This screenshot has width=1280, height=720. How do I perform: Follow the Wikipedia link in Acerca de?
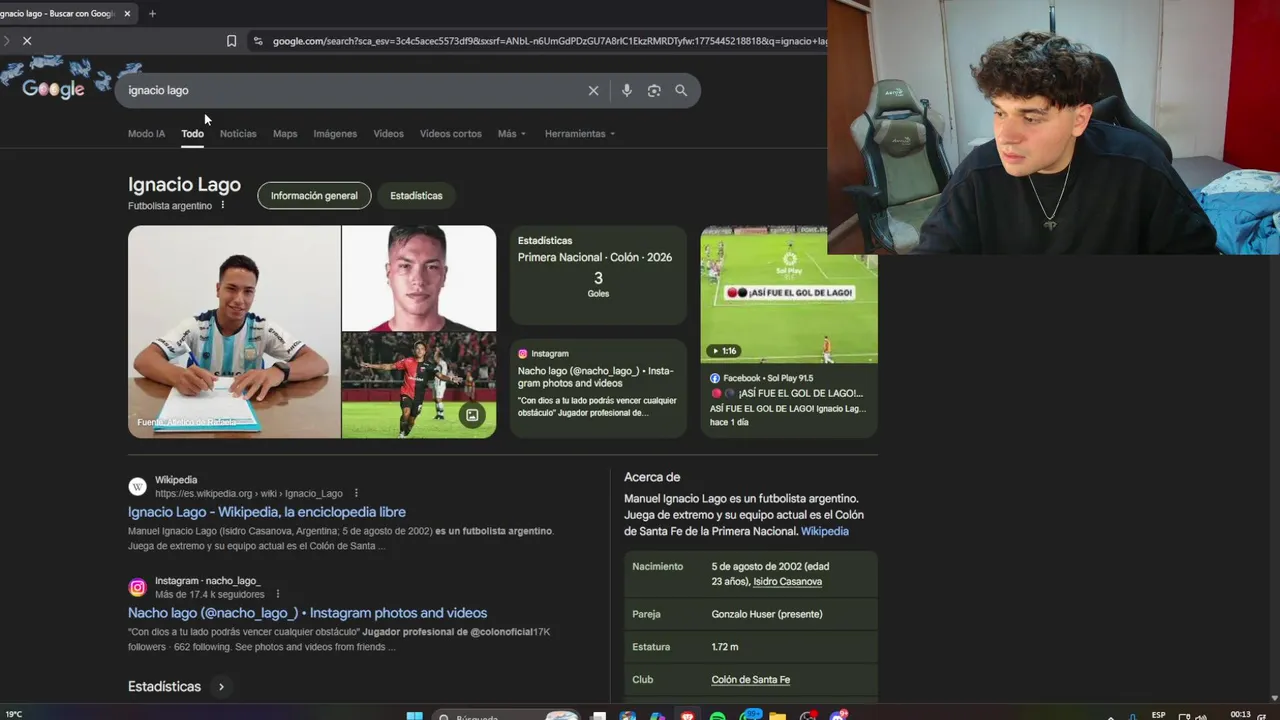coord(824,531)
